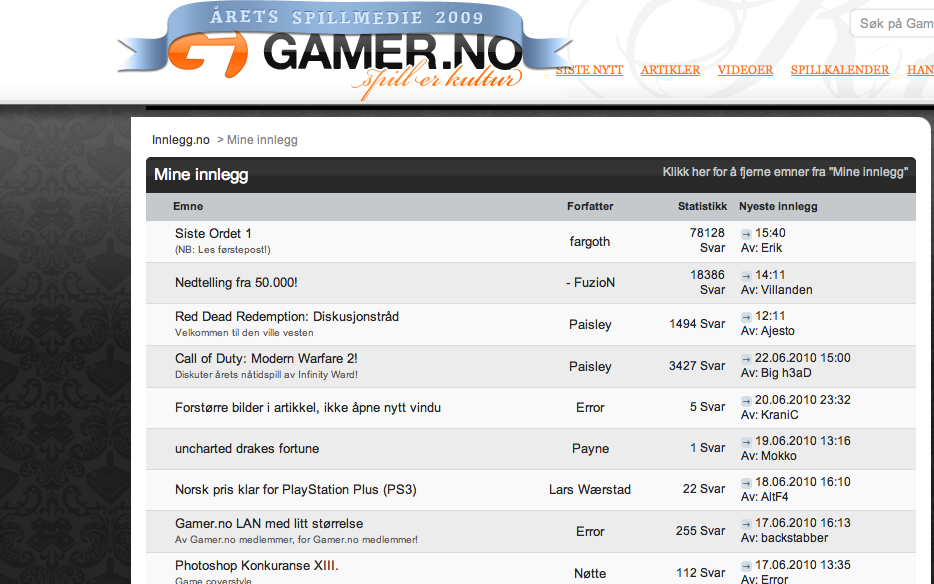The image size is (934, 584).
Task: Open Call of Duty: Modern Warfare 2! thread
Action: coord(266,359)
